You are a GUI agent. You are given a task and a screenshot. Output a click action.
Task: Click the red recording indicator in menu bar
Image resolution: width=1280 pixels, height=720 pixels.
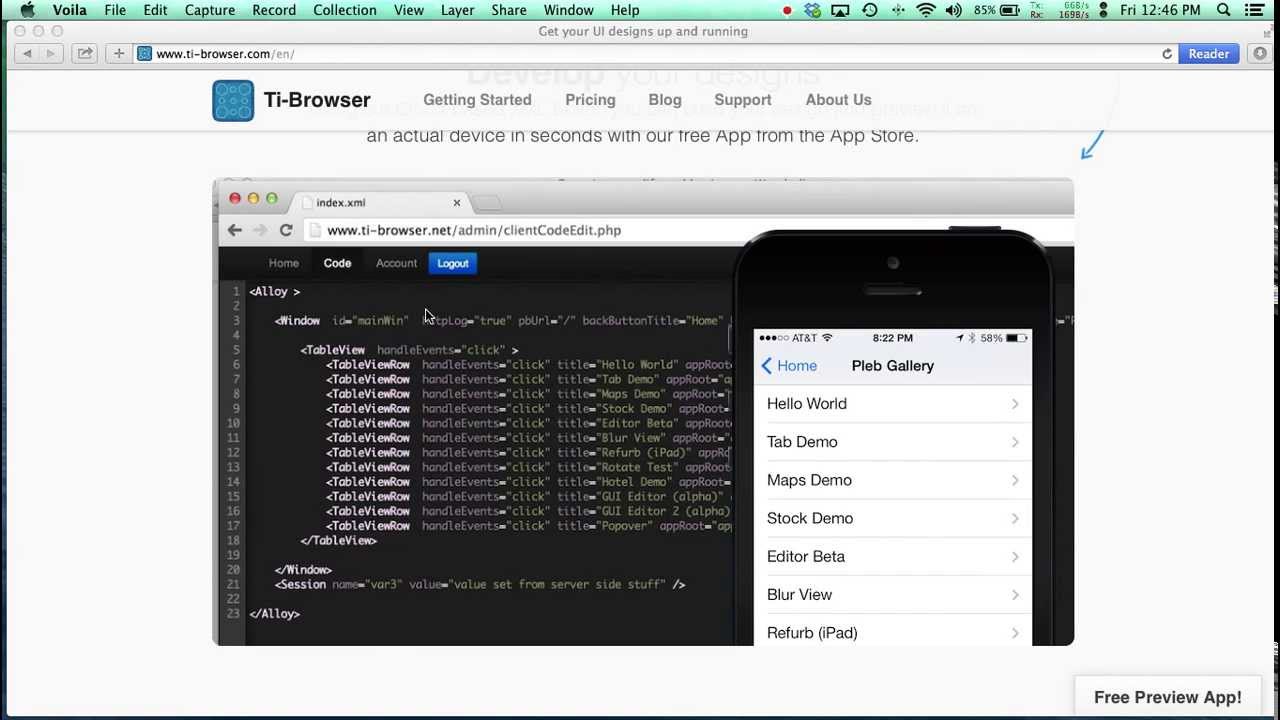(x=787, y=10)
